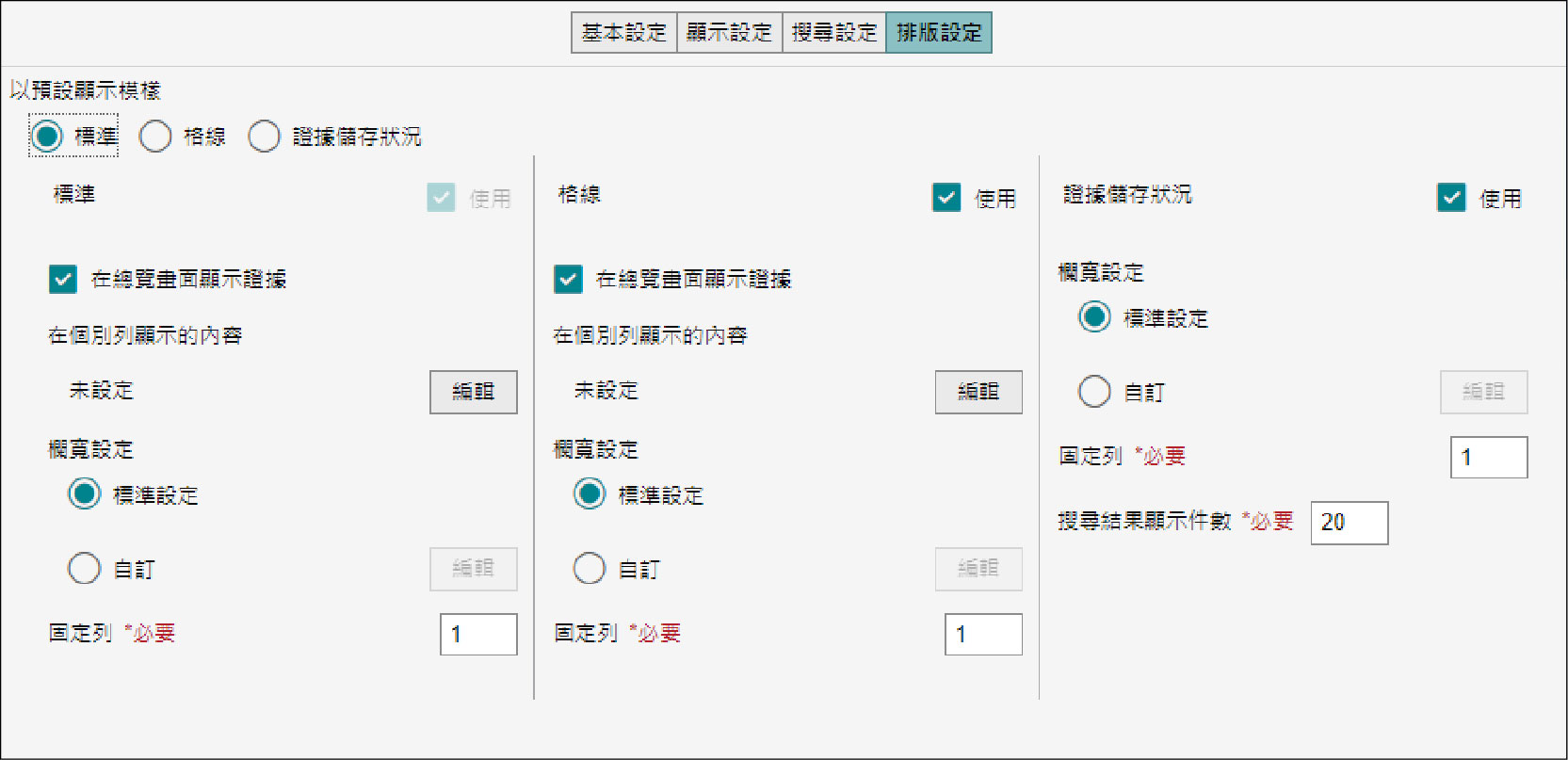Image resolution: width=1568 pixels, height=760 pixels.
Task: Click 編輯 button beside 未設定 in 格線 section
Action: 978,392
